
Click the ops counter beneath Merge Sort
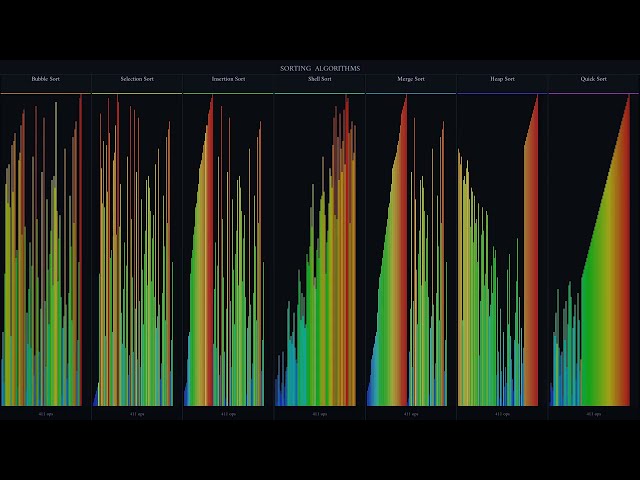pos(411,414)
